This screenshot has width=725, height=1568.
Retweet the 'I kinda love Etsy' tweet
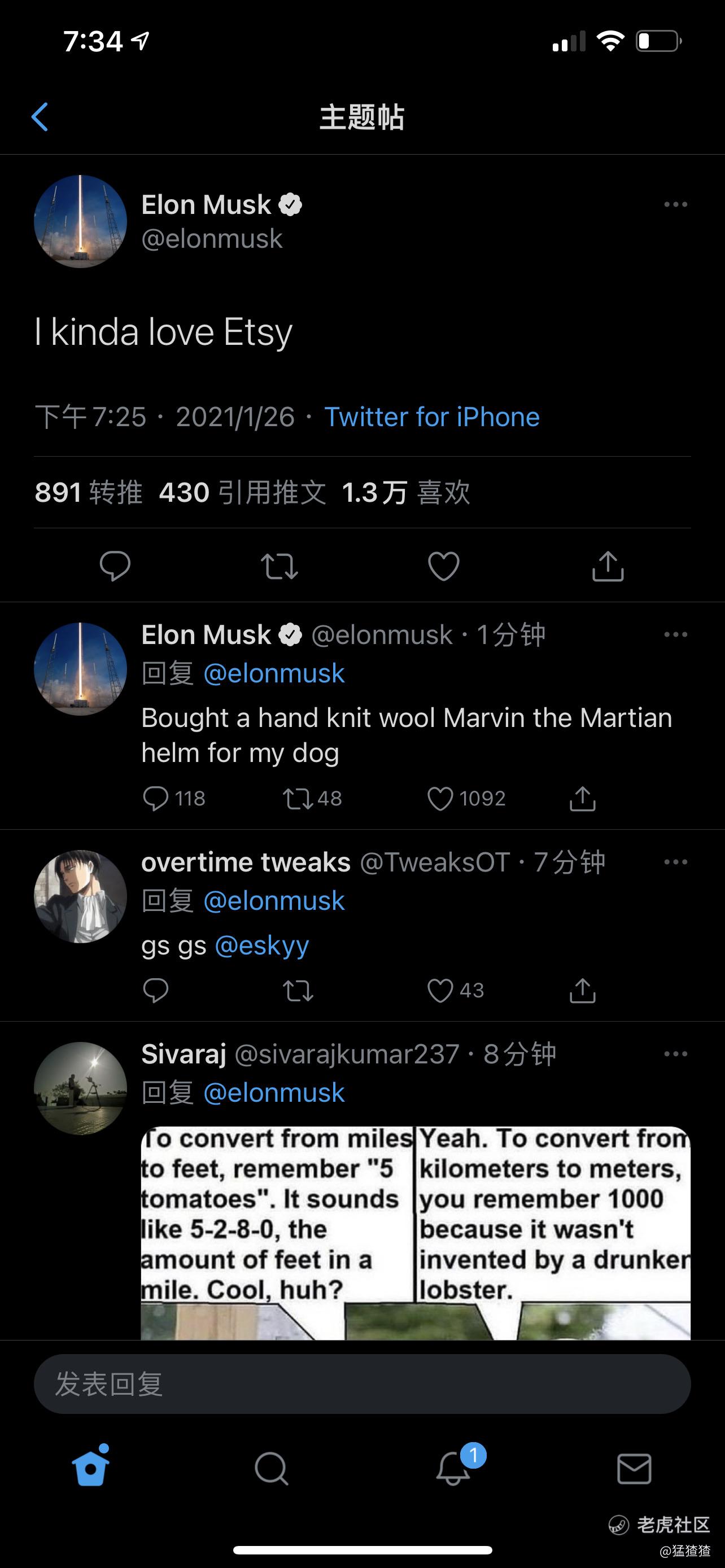279,566
